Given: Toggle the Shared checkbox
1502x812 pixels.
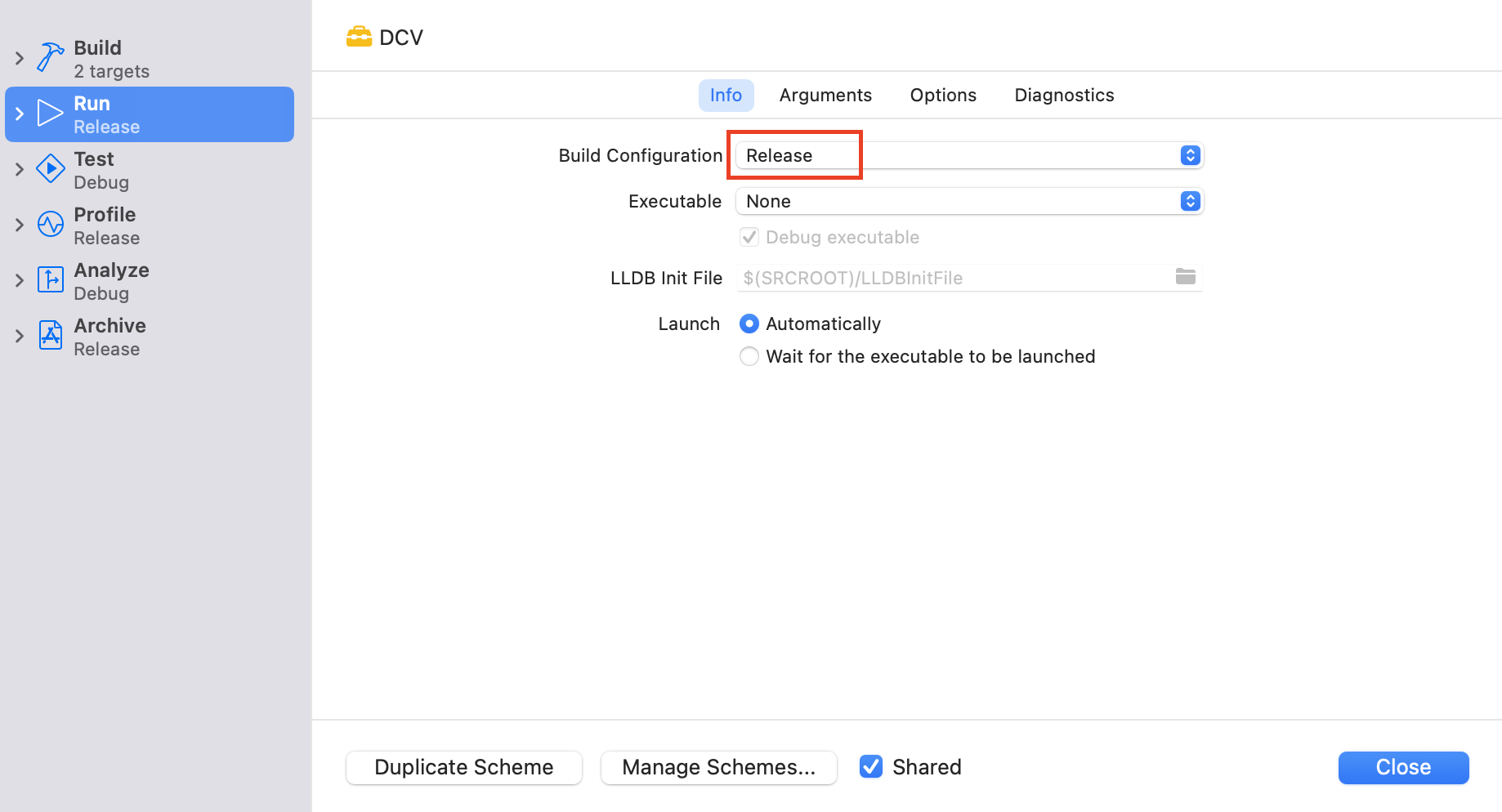Looking at the screenshot, I should pos(871,766).
